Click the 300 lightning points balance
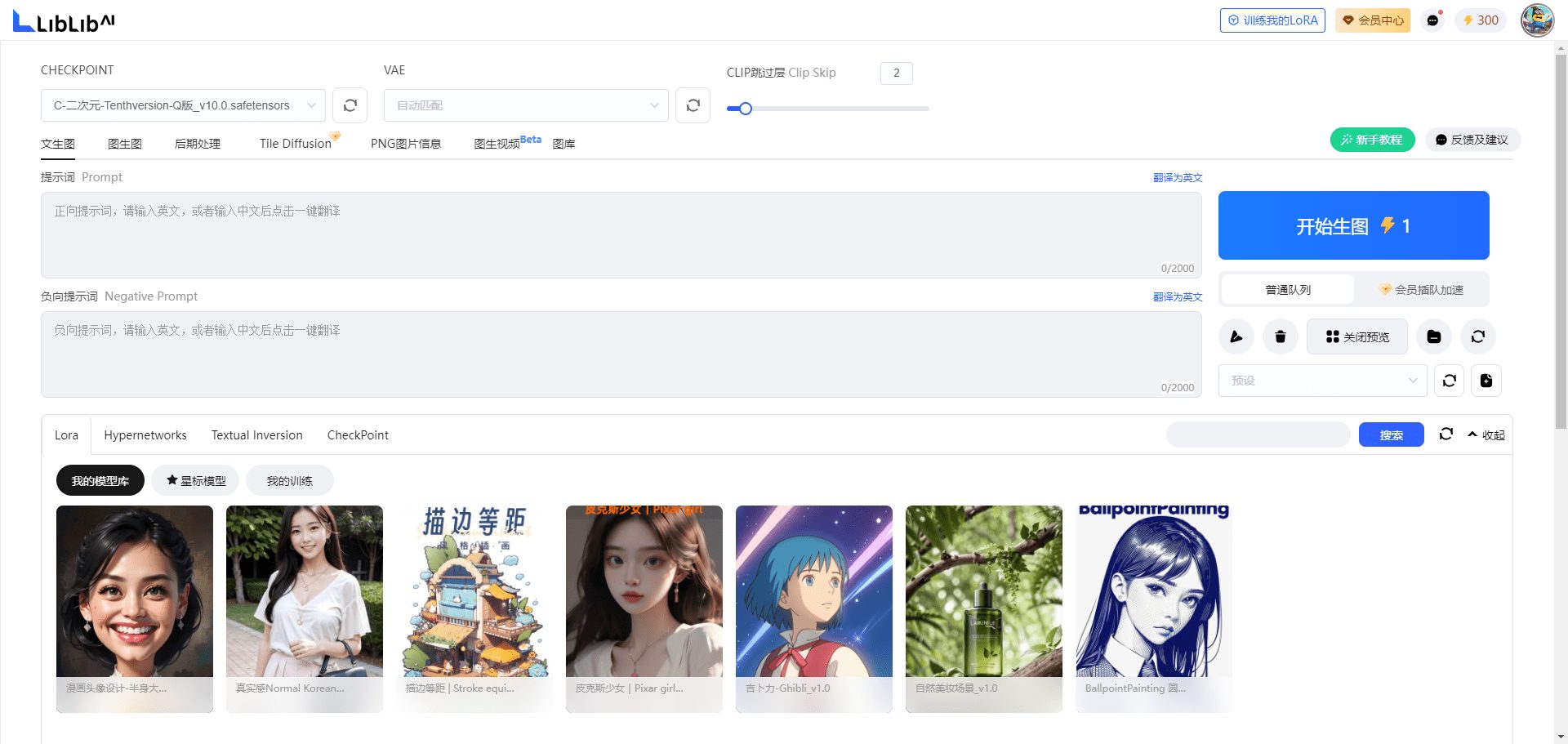Viewport: 1568px width, 744px height. [x=1481, y=20]
